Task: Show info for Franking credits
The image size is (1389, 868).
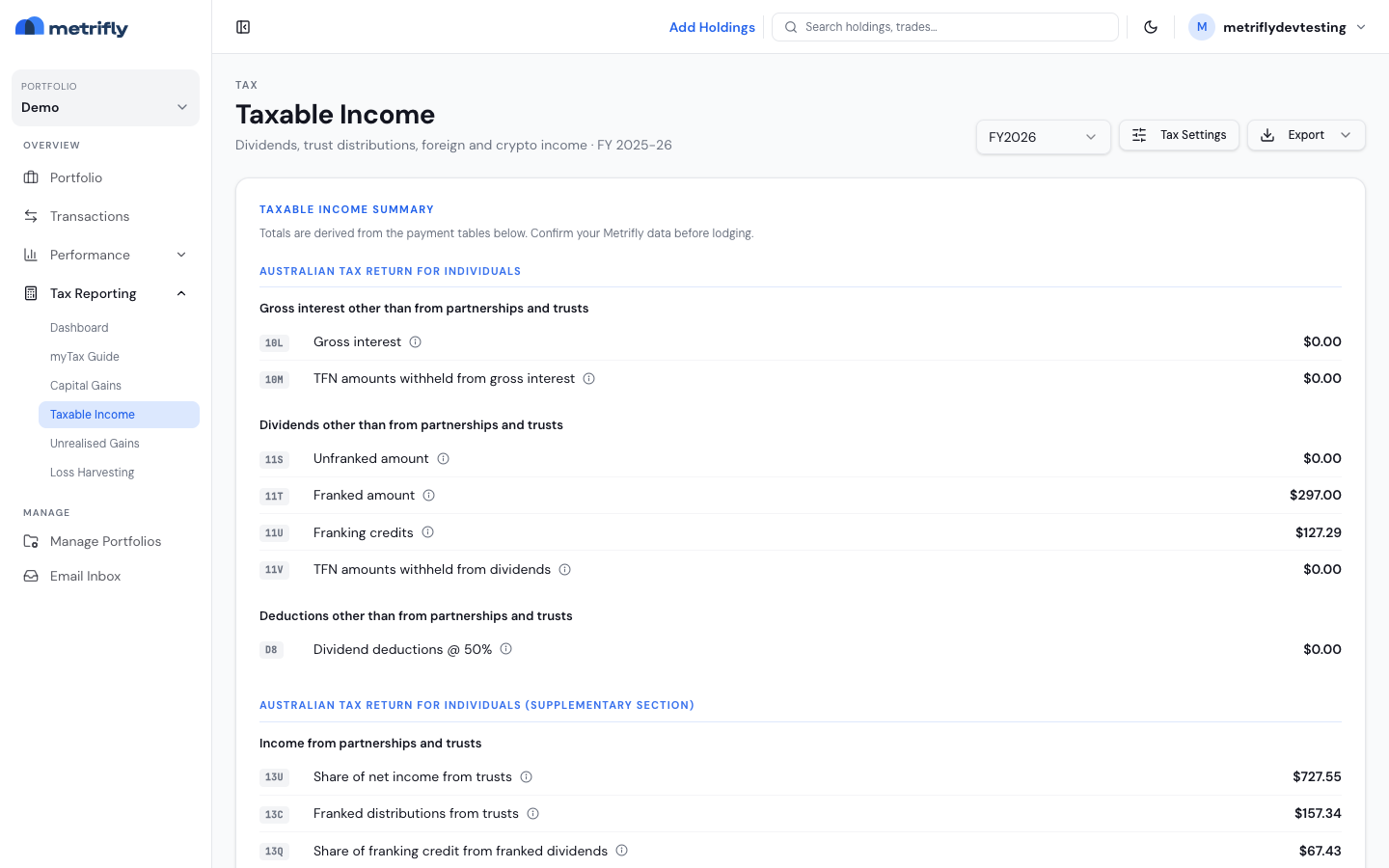Action: point(427,532)
